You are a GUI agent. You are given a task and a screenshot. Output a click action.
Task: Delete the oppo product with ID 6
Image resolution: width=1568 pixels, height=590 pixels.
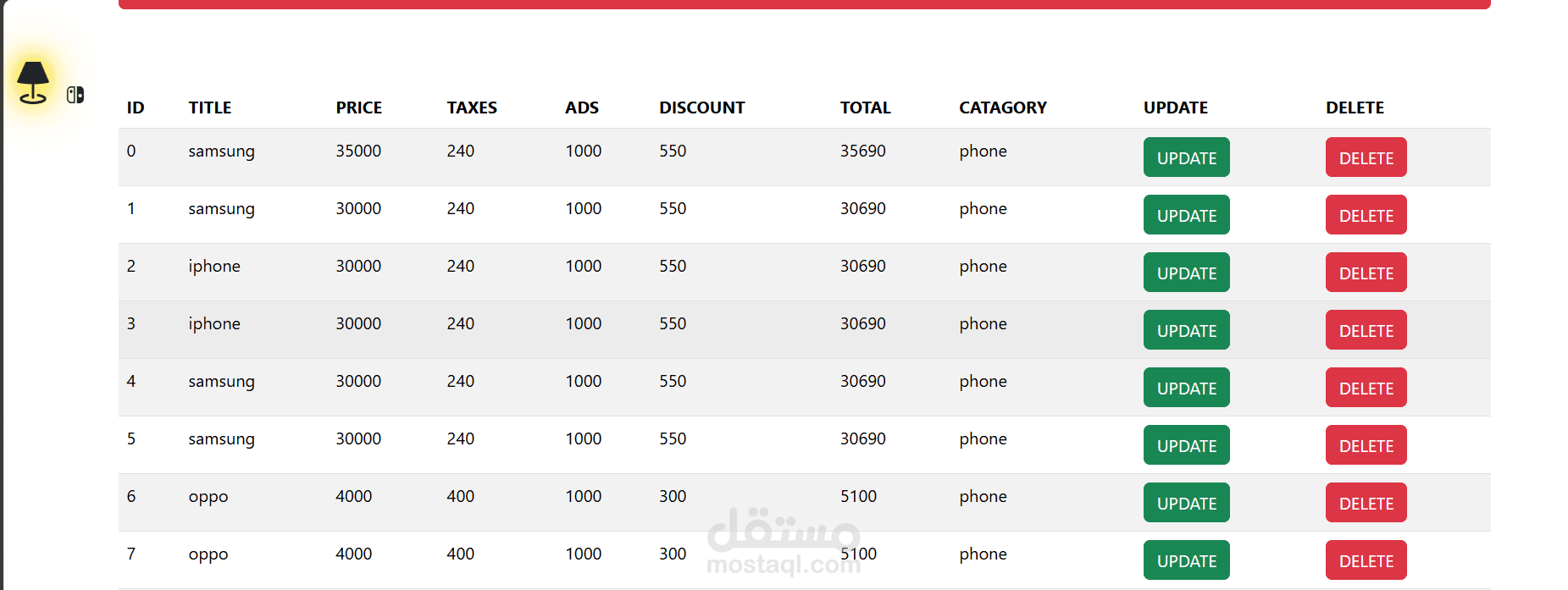pos(1366,503)
